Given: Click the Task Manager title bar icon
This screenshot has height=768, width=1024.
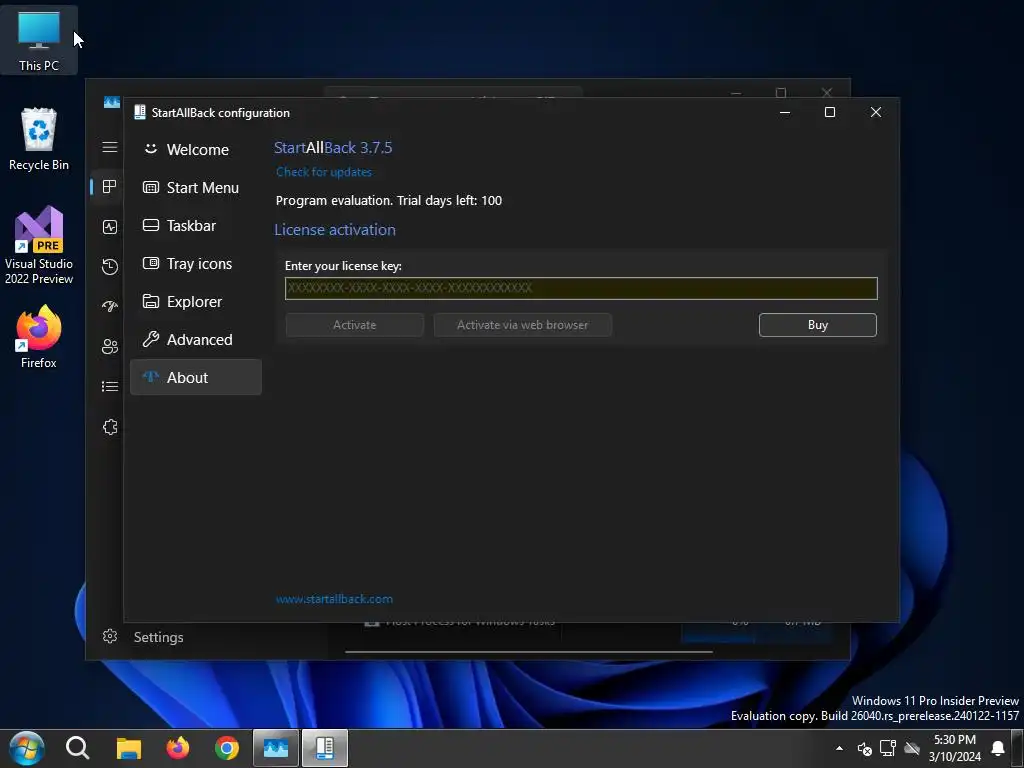Looking at the screenshot, I should pos(112,103).
